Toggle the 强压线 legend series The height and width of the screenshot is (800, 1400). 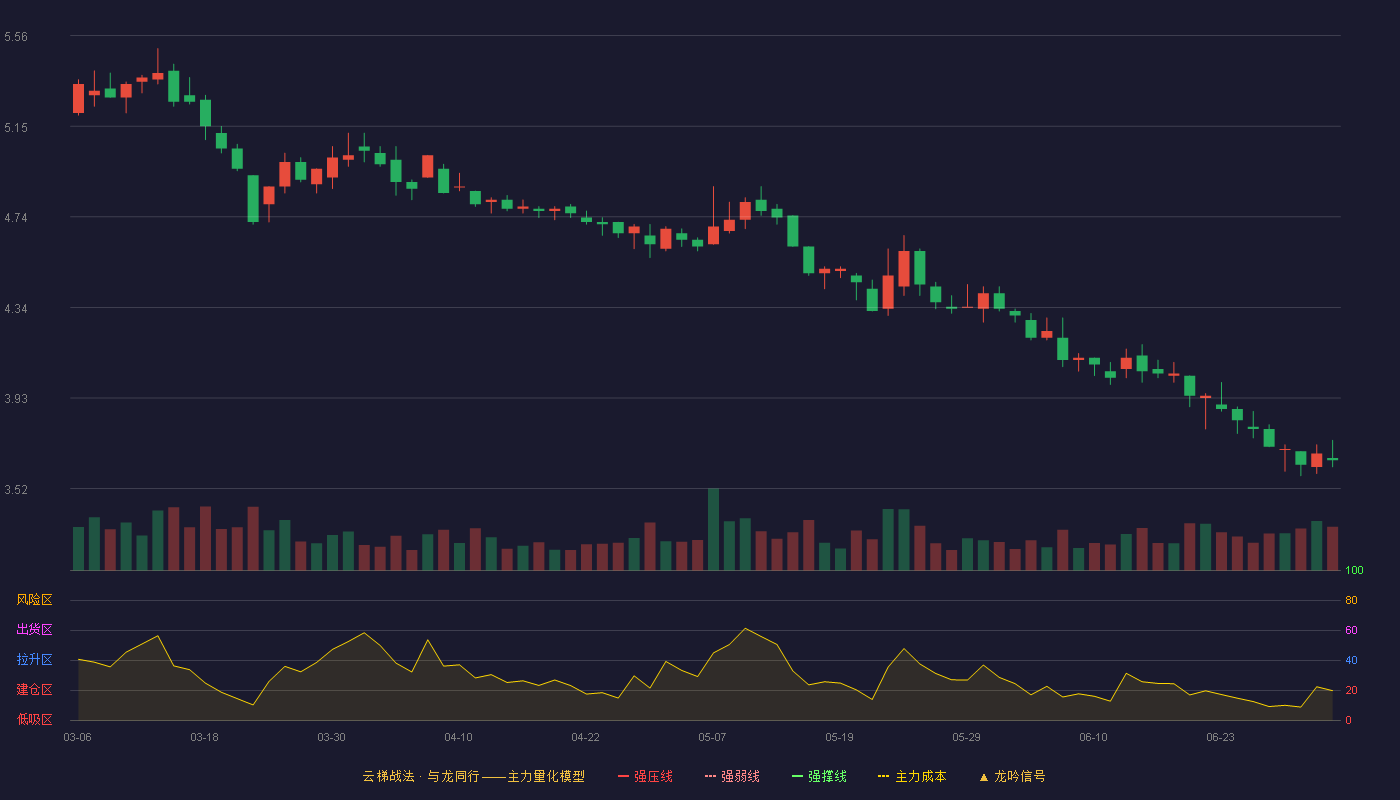[645, 776]
